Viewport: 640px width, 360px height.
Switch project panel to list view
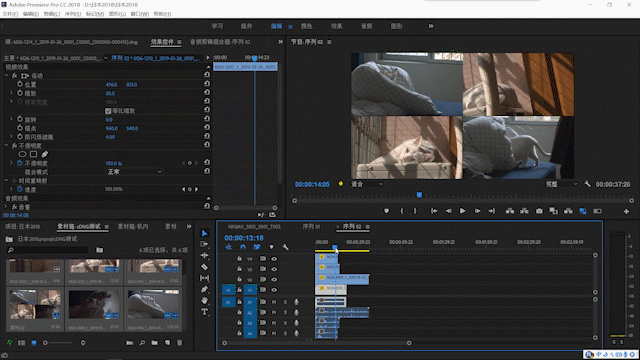[22, 343]
